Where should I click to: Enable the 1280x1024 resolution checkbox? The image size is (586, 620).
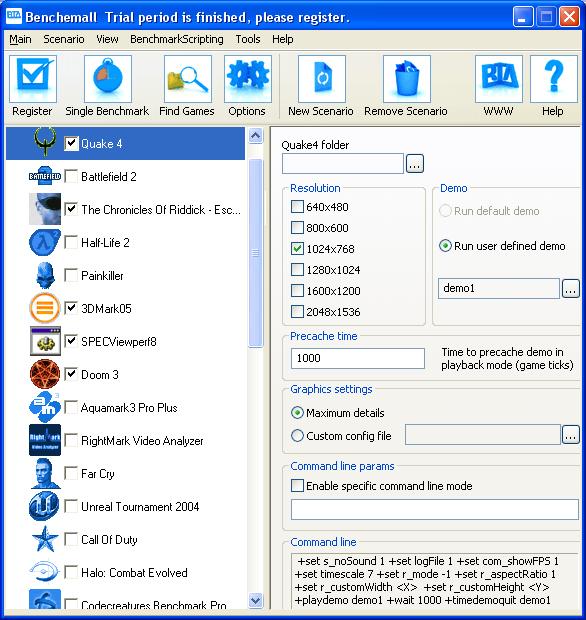pyautogui.click(x=297, y=270)
